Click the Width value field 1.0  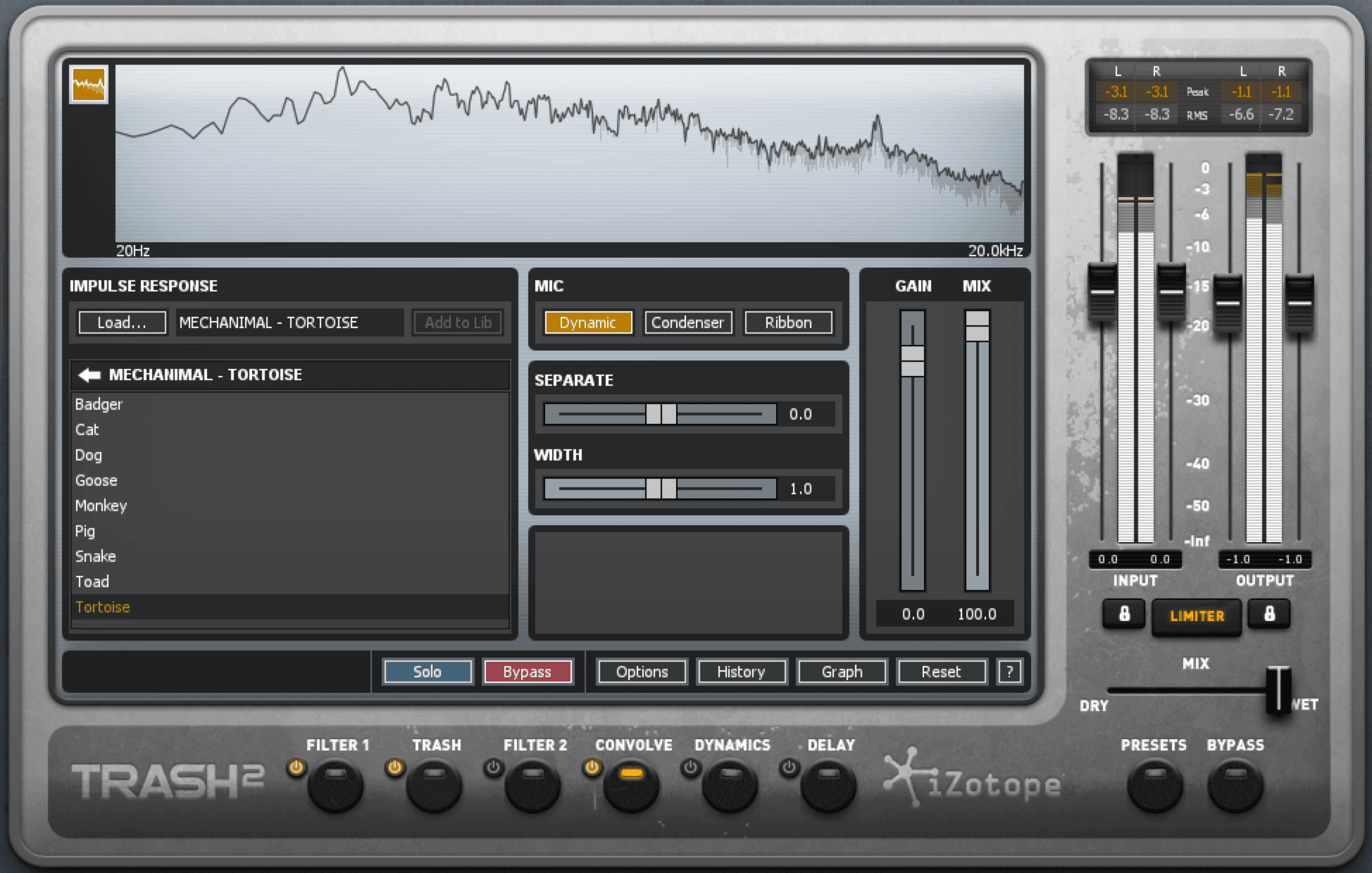click(x=806, y=489)
